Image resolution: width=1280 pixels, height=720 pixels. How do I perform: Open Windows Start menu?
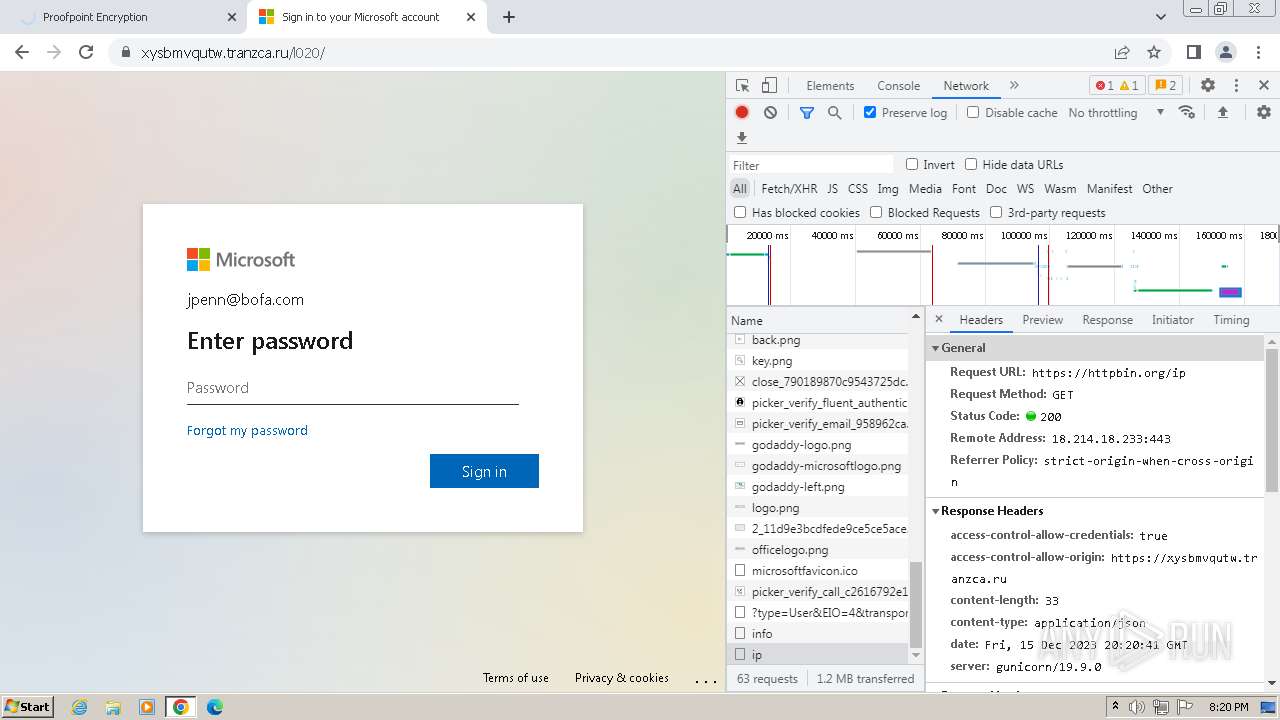pos(28,707)
